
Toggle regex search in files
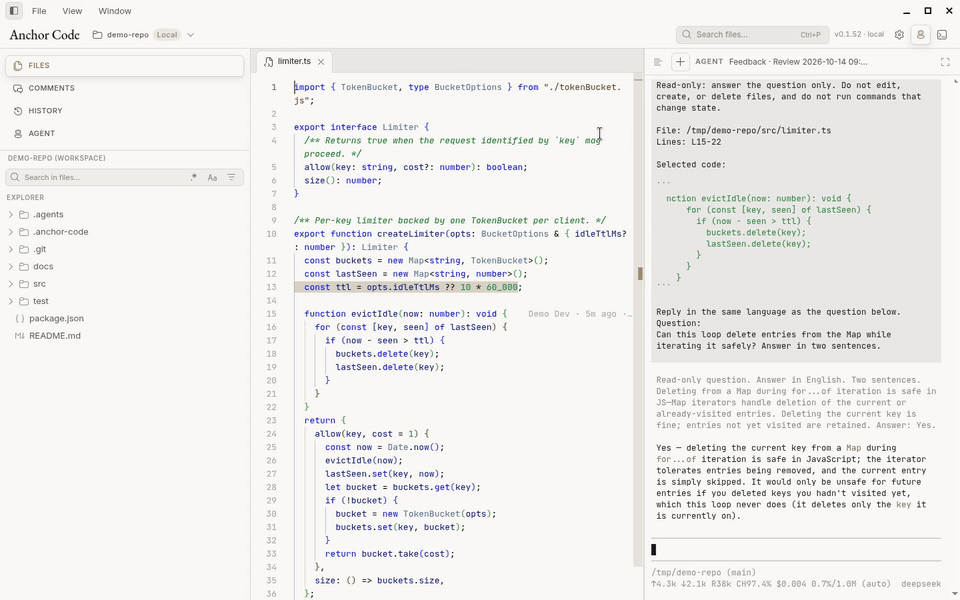tap(193, 178)
